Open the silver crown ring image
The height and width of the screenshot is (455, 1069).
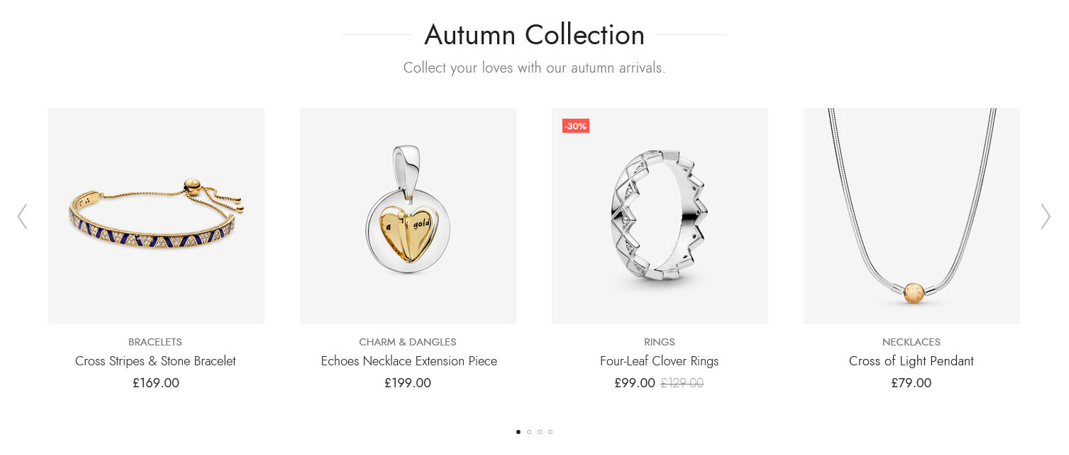click(660, 216)
